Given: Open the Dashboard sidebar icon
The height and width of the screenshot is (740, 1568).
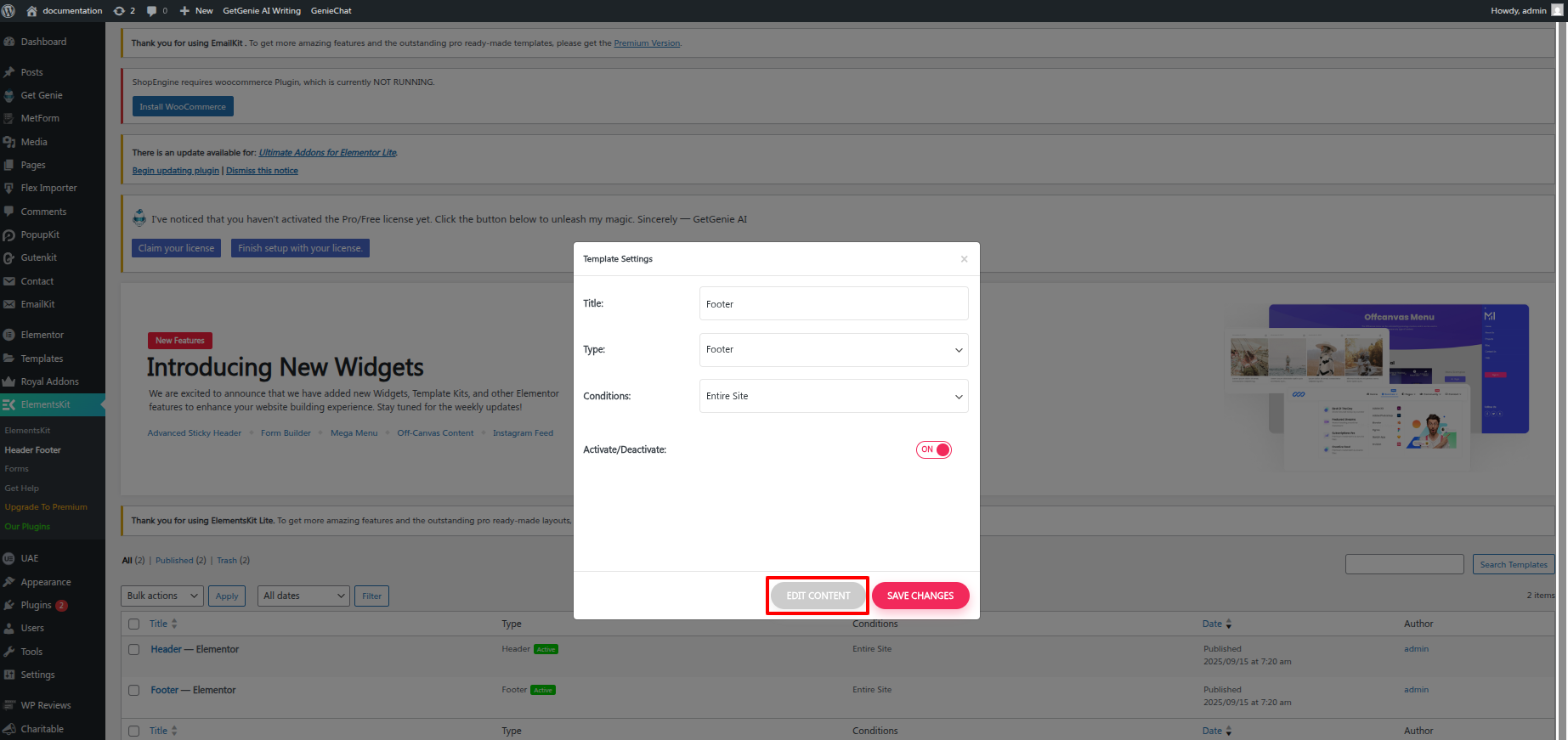Looking at the screenshot, I should [x=9, y=42].
